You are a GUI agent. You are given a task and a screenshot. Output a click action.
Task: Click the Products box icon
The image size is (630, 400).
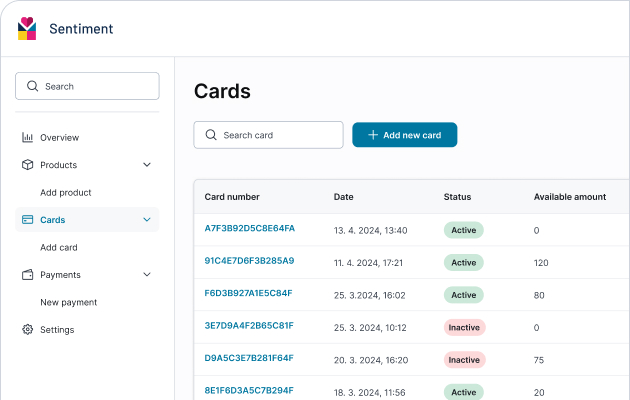point(27,165)
